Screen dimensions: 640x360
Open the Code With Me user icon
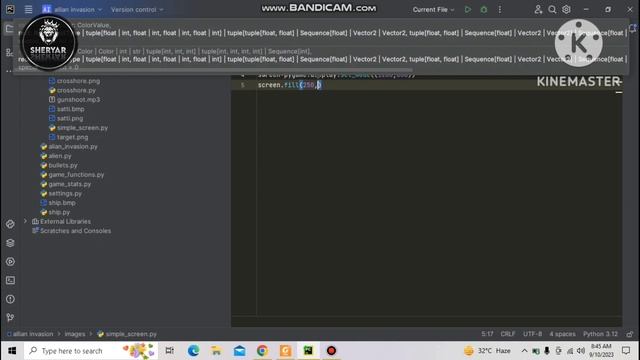pyautogui.click(x=538, y=9)
